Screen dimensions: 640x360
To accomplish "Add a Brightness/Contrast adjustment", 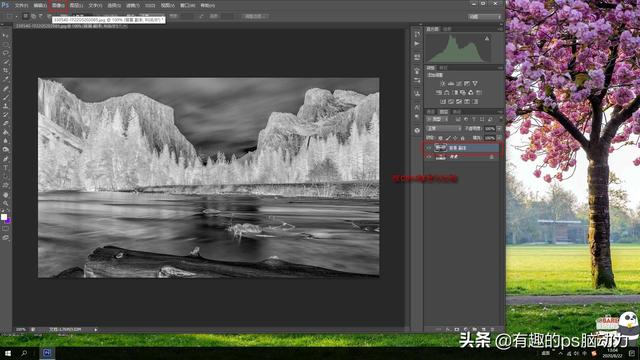I will coord(442,83).
